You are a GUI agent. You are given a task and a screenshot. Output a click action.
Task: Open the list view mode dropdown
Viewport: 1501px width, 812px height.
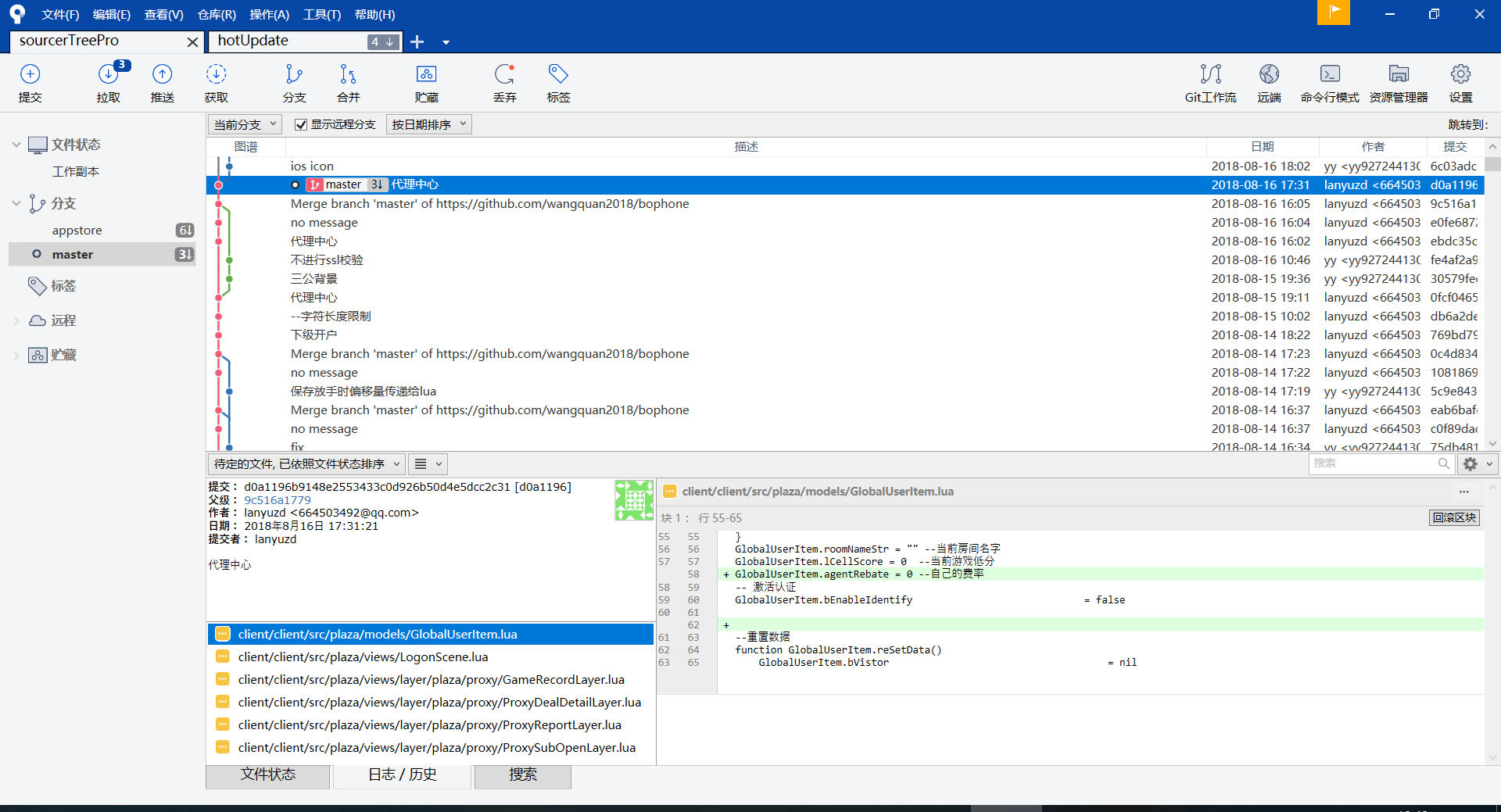tap(428, 463)
